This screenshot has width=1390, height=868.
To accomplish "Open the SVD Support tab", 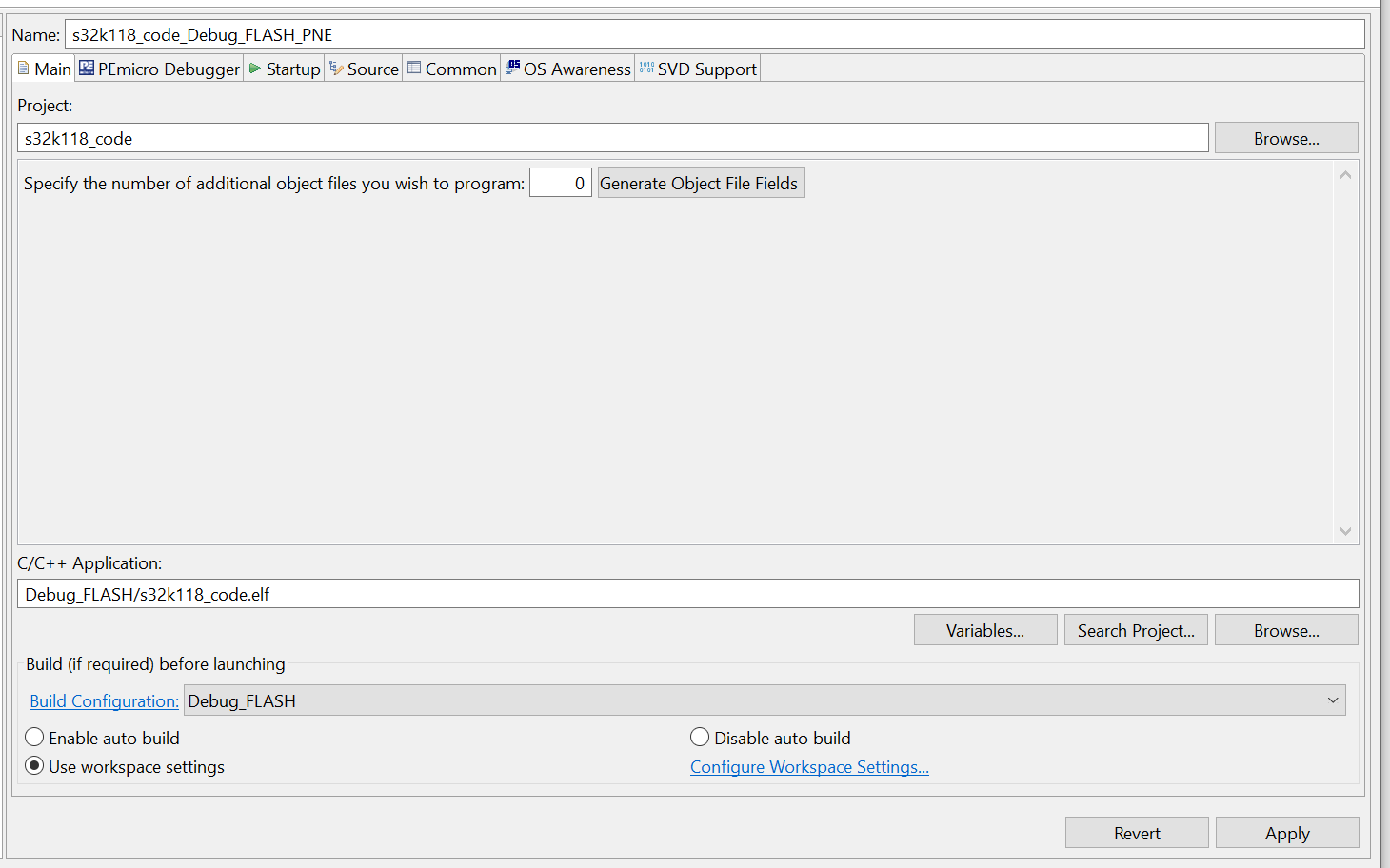I will [706, 69].
